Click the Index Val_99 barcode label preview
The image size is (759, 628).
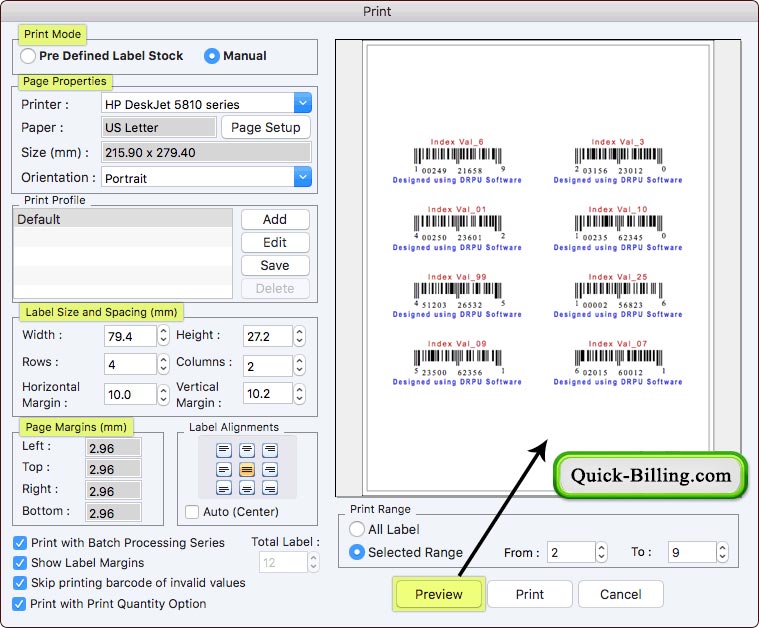457,295
